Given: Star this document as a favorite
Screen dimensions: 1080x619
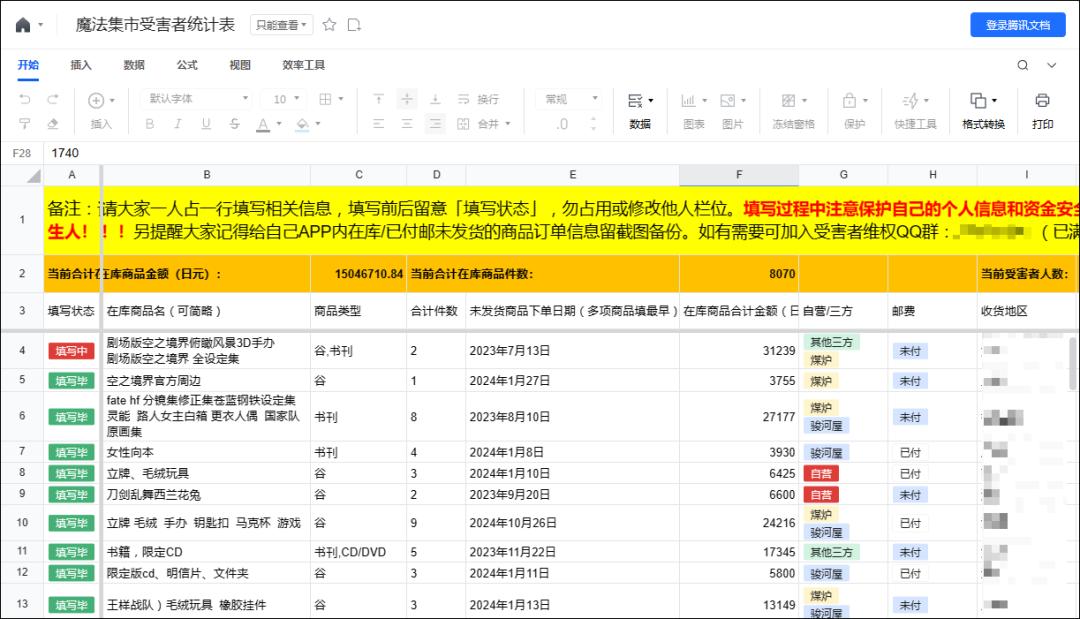Looking at the screenshot, I should click(330, 25).
